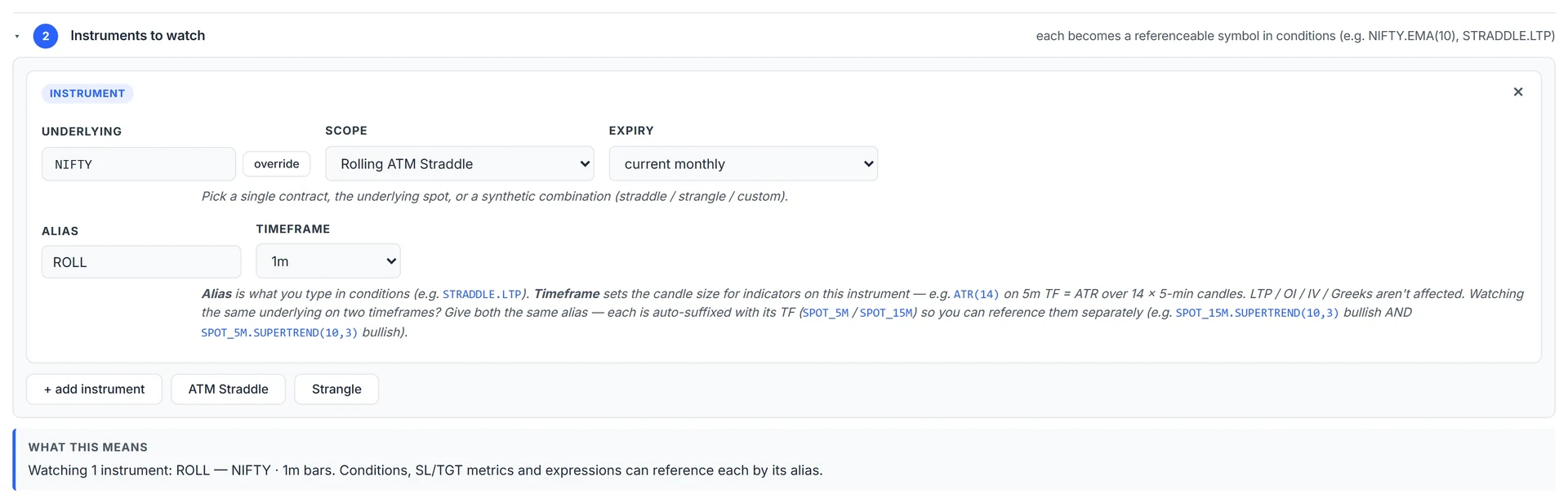
Task: Click the EXPIRY field label
Action: [631, 131]
